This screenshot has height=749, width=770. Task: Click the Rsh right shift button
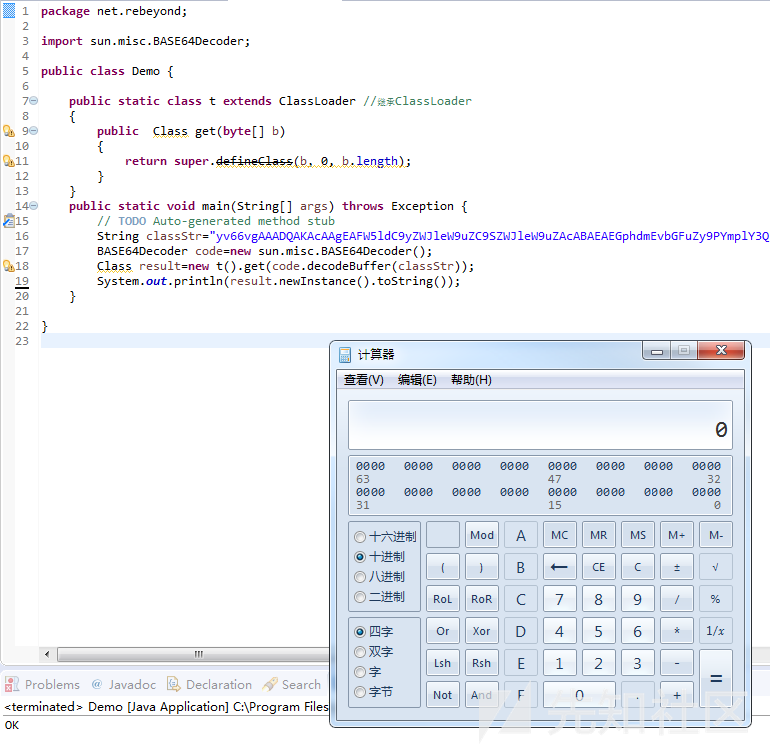(x=482, y=663)
